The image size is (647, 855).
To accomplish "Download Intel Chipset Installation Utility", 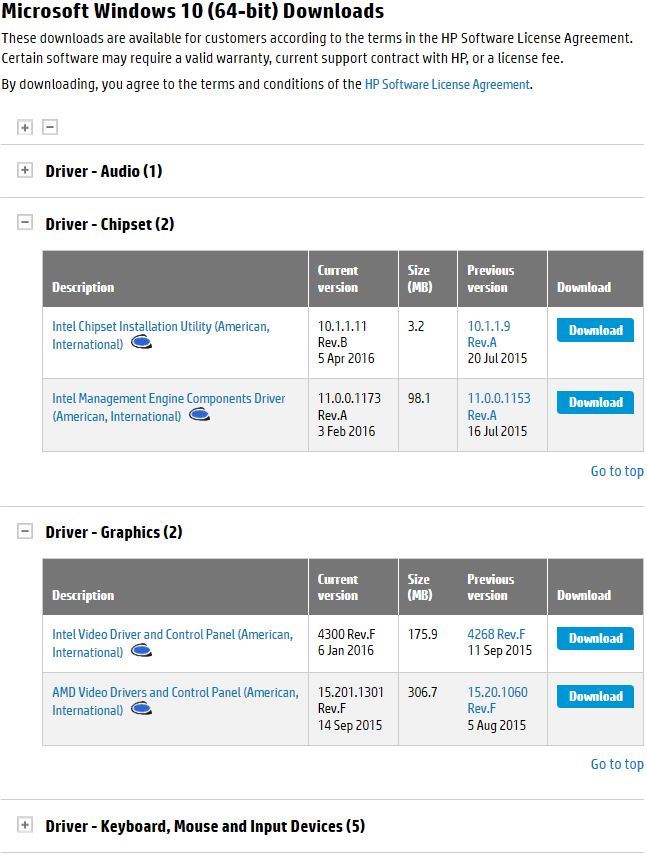I will coord(595,330).
